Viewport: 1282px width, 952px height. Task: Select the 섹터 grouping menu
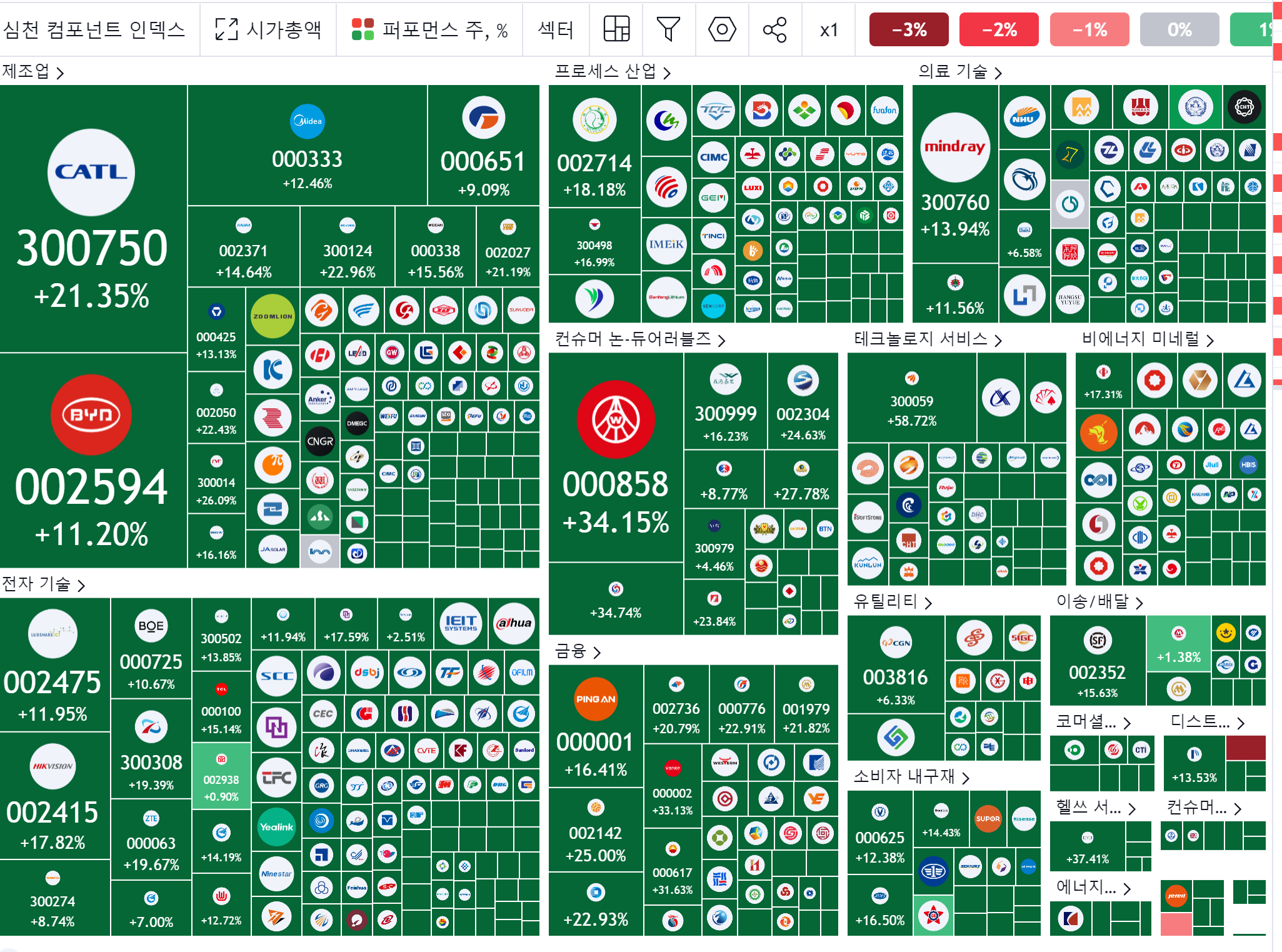555,29
